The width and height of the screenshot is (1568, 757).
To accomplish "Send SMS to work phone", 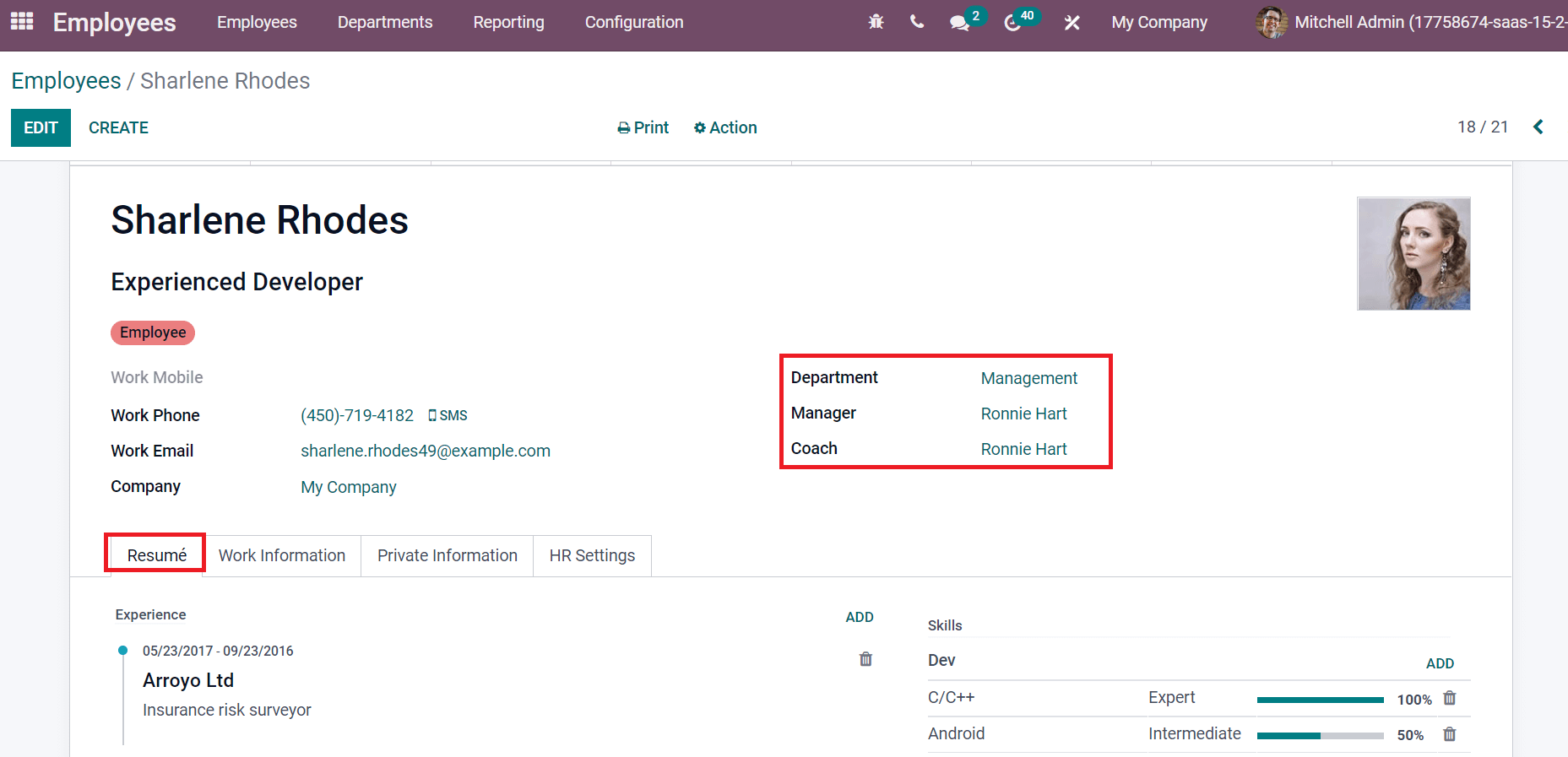I will [448, 415].
